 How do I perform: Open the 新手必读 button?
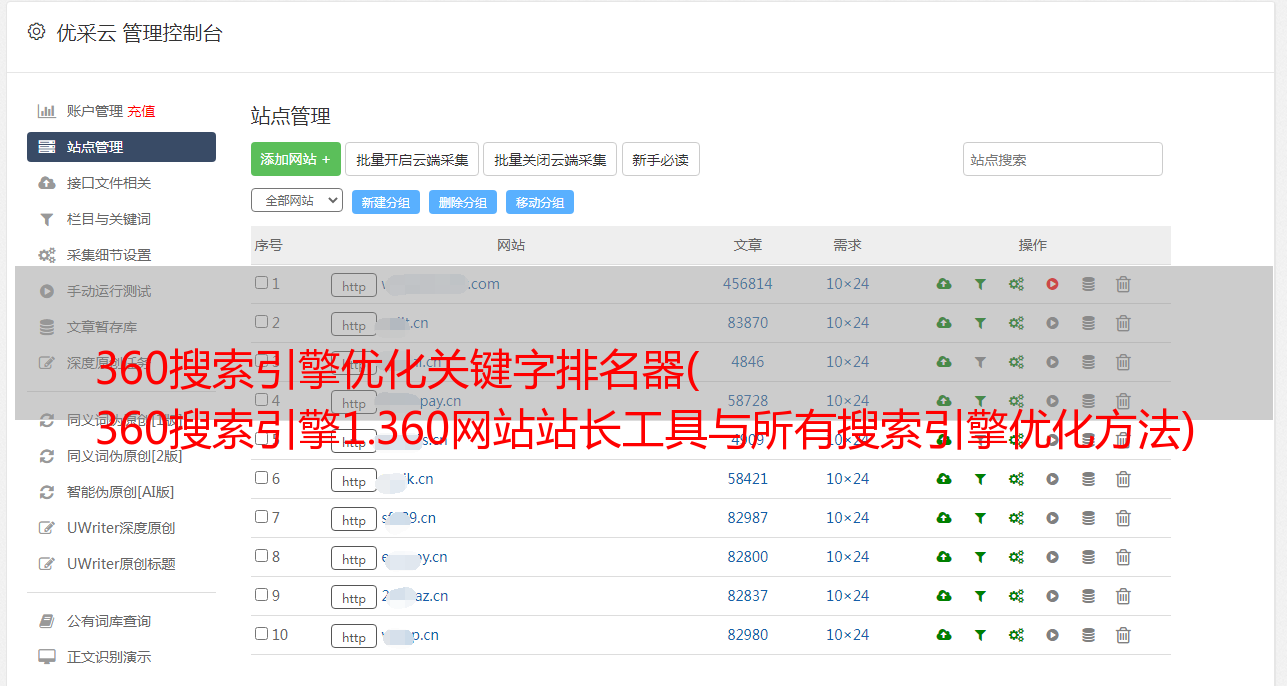(x=661, y=159)
